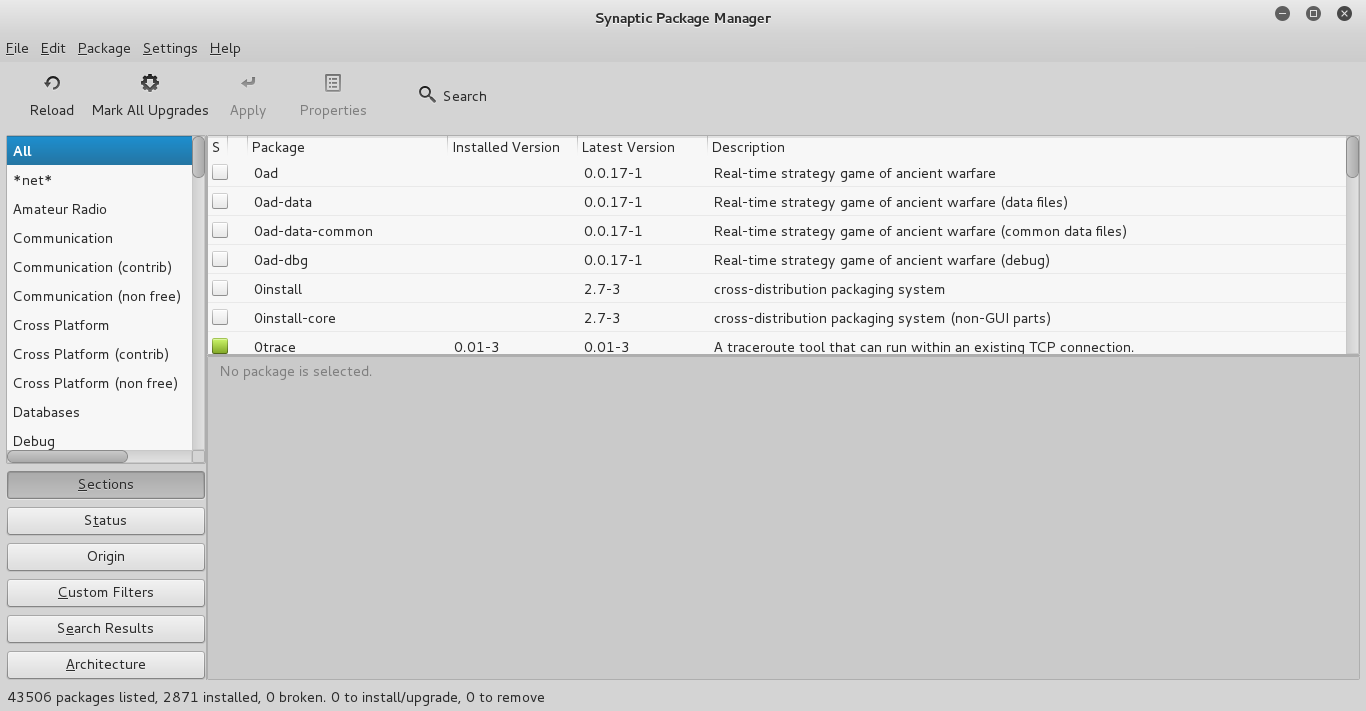Open the Settings menu
The height and width of the screenshot is (711, 1366).
pyautogui.click(x=170, y=48)
